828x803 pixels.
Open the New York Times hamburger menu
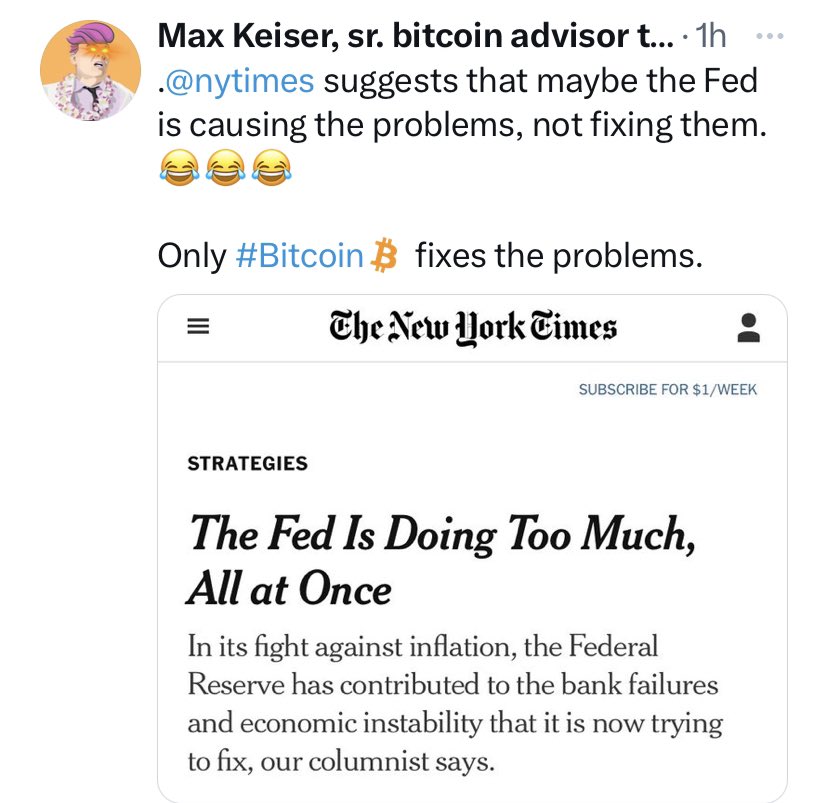[198, 327]
